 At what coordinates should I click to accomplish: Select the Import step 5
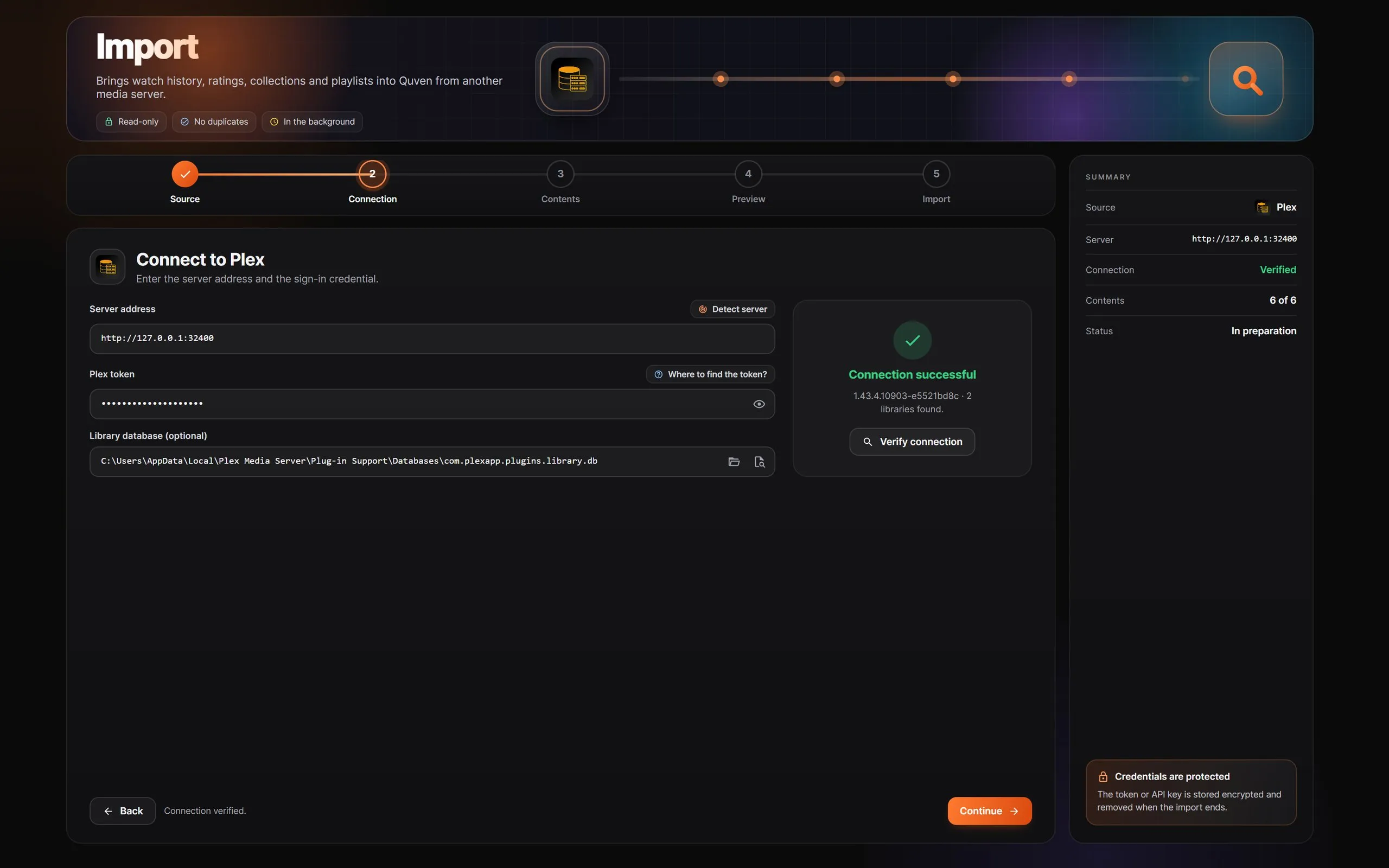click(936, 174)
